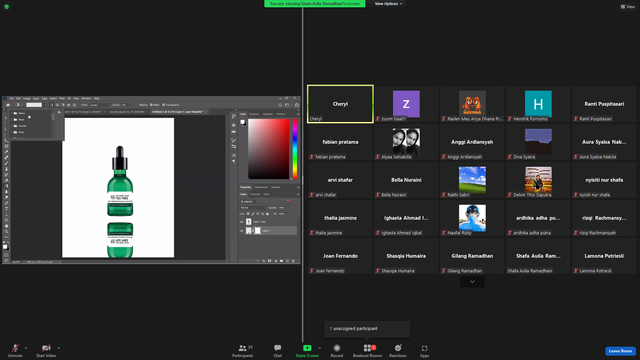The width and height of the screenshot is (640, 360).
Task: Select the Type tool in Photoshop toolbar
Action: (6, 209)
